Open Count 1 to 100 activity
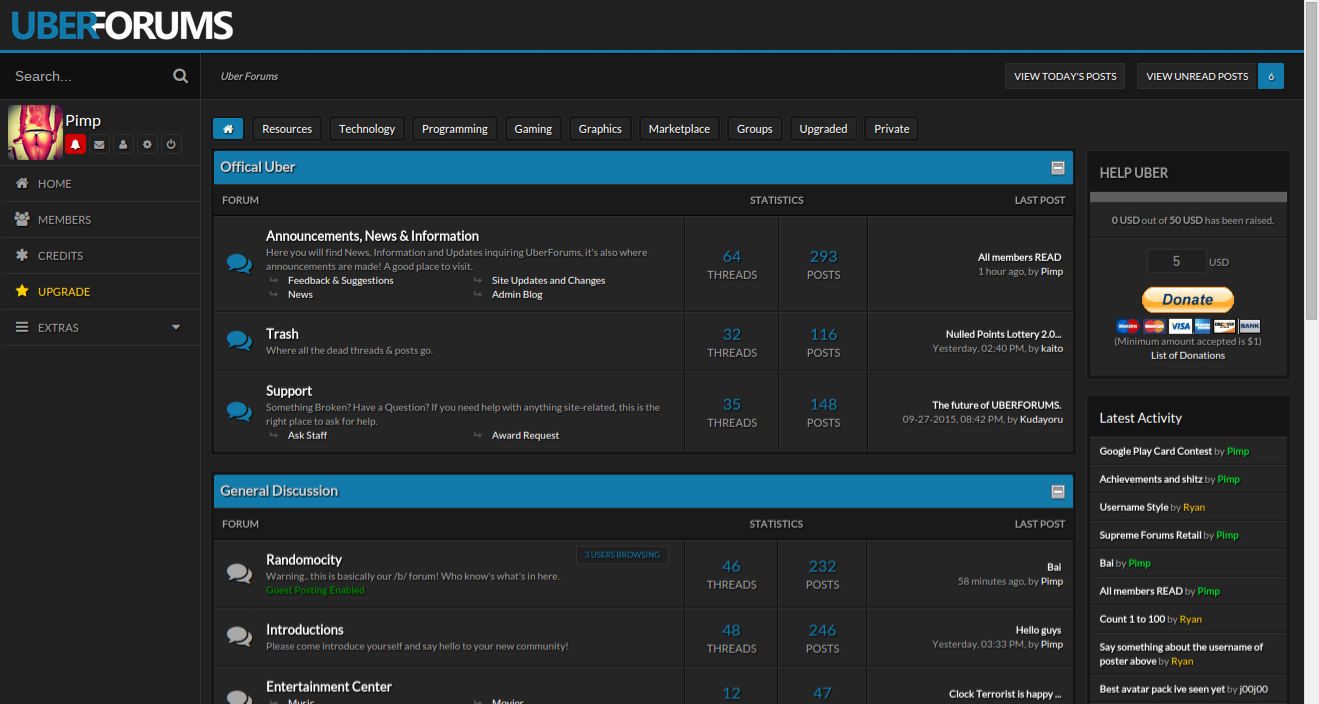1319x704 pixels. point(1132,619)
